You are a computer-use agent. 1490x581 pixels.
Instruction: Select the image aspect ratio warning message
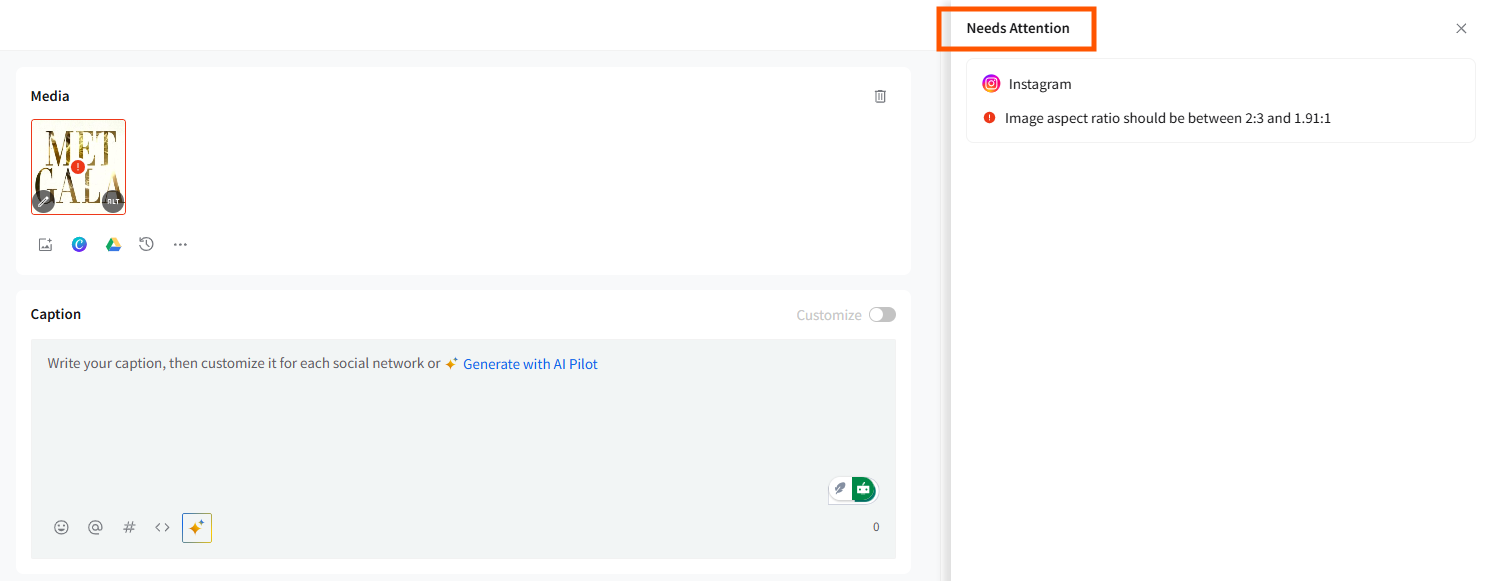click(x=1168, y=118)
